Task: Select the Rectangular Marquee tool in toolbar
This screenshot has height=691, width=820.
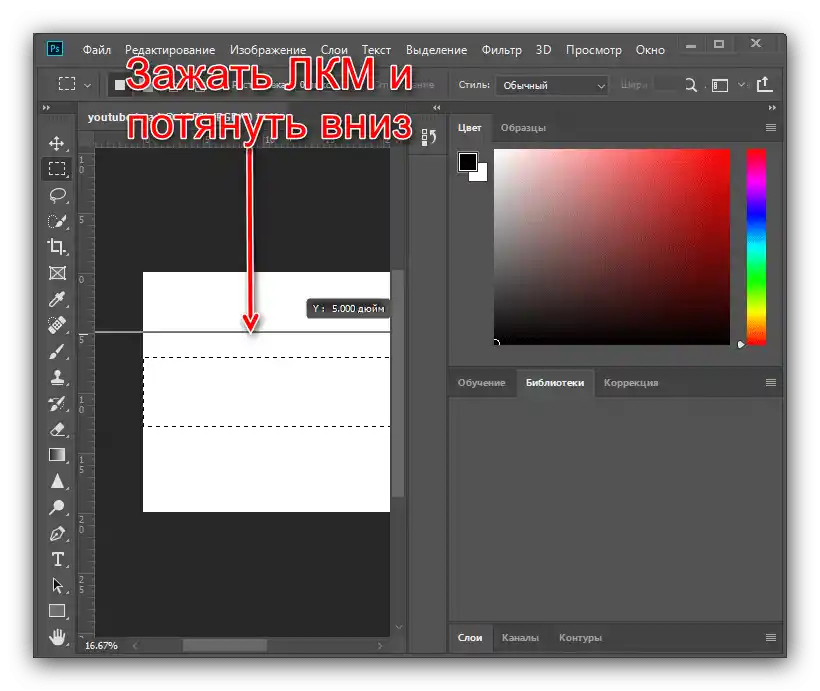Action: point(57,168)
